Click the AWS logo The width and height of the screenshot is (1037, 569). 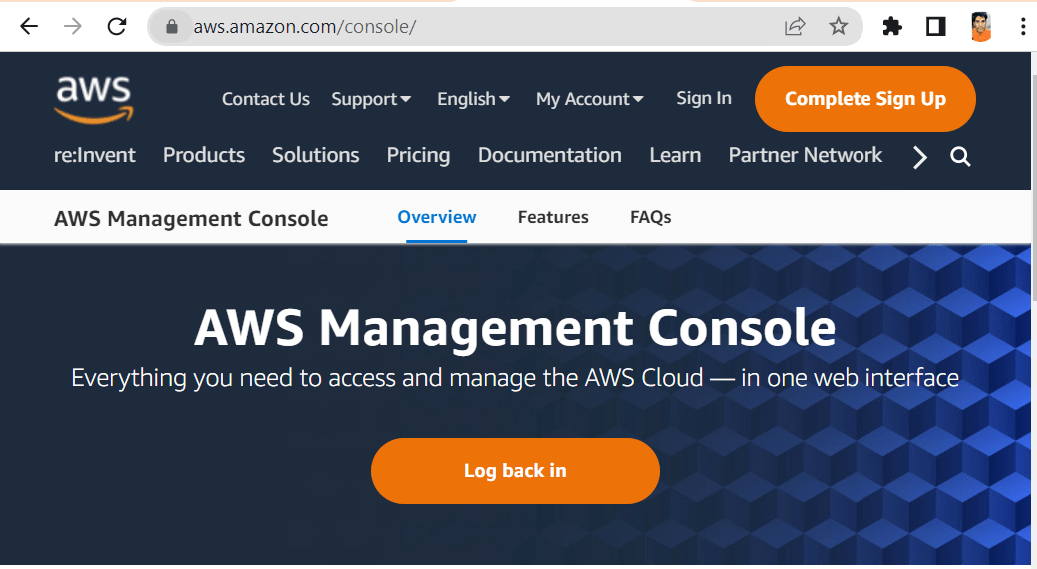tap(93, 98)
